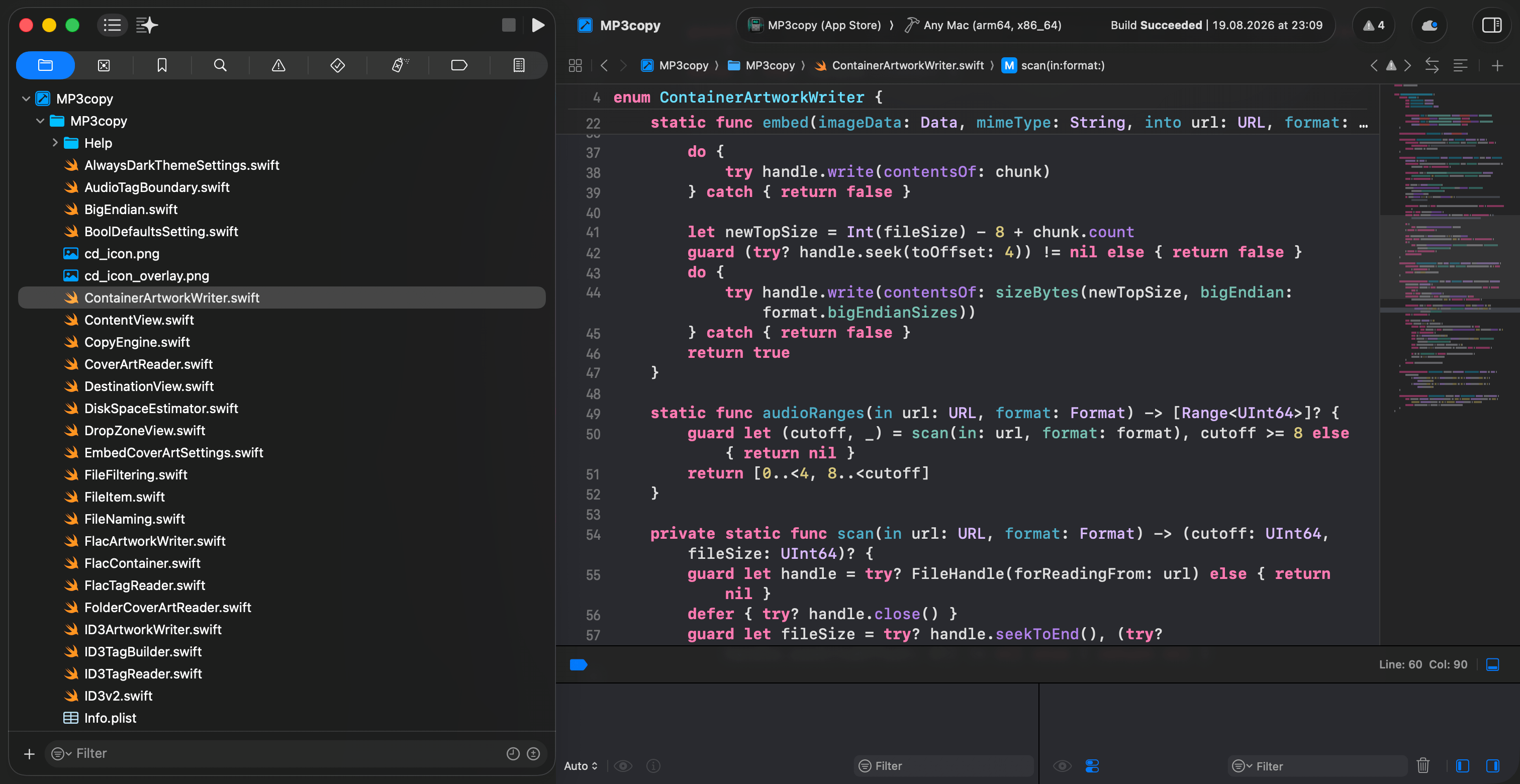Open the Test navigator diamond tab
This screenshot has width=1520, height=784.
coord(337,65)
